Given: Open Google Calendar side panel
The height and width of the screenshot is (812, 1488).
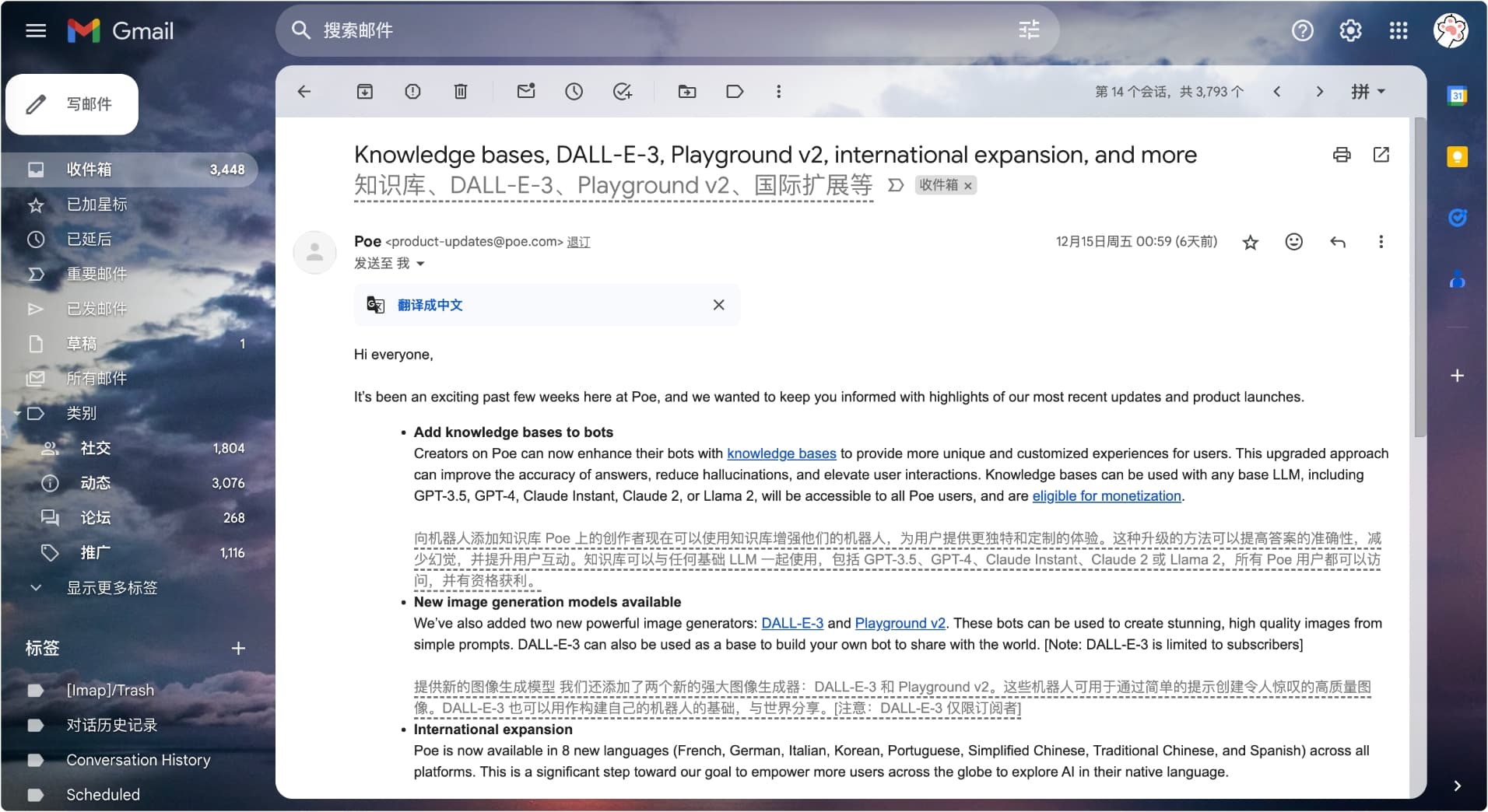Looking at the screenshot, I should point(1457,96).
